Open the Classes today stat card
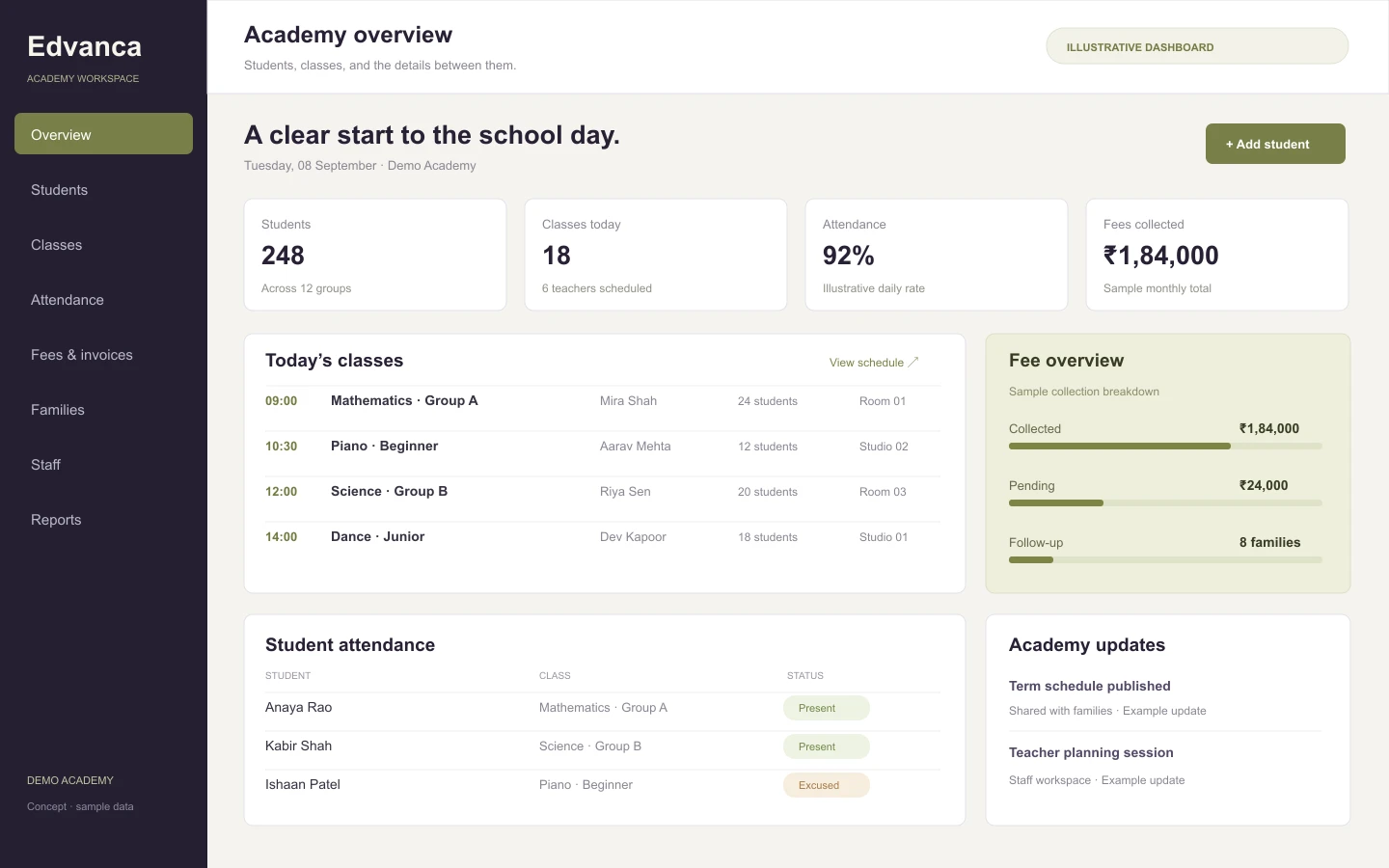 656,255
